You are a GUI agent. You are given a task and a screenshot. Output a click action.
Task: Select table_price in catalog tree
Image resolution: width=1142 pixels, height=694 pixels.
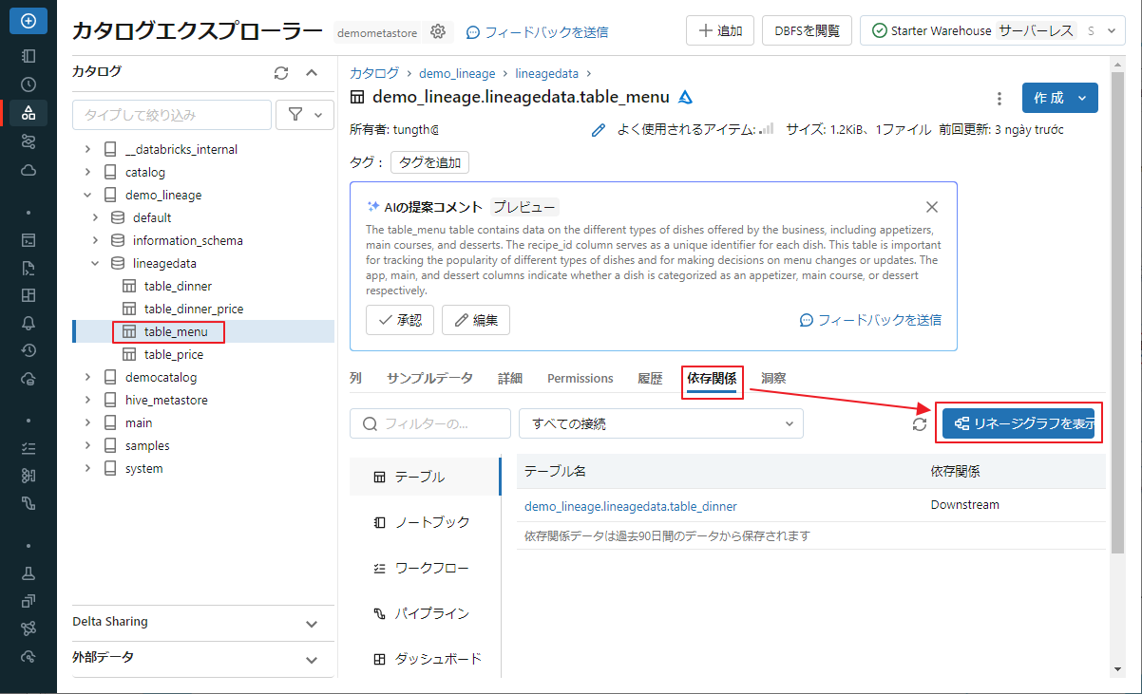[x=173, y=355]
